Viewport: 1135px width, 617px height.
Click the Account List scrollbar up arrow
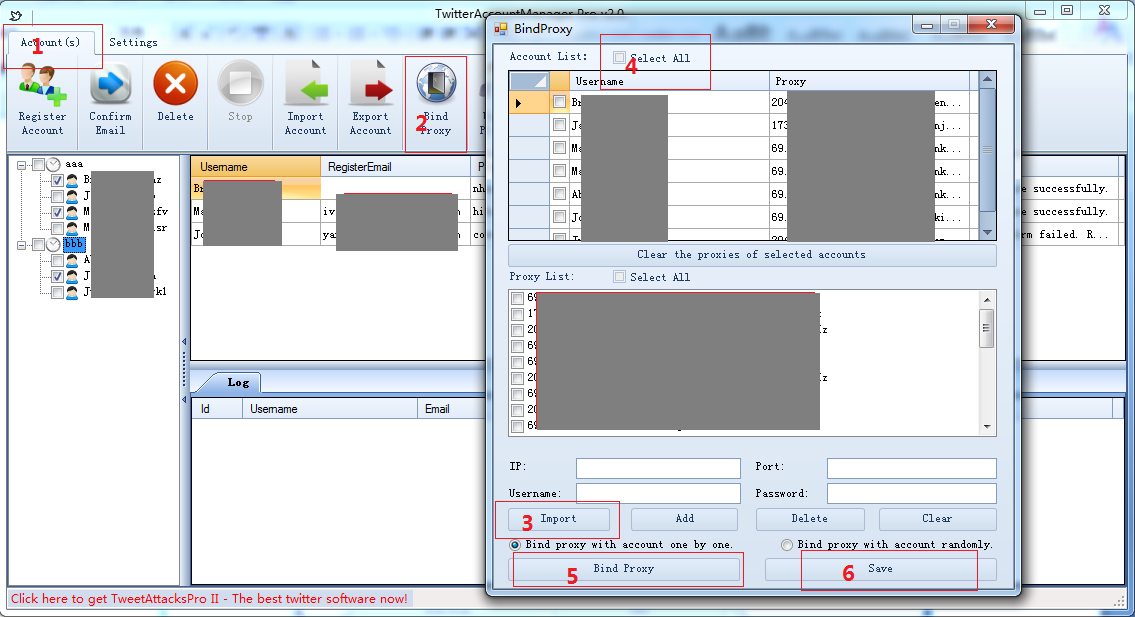click(987, 79)
